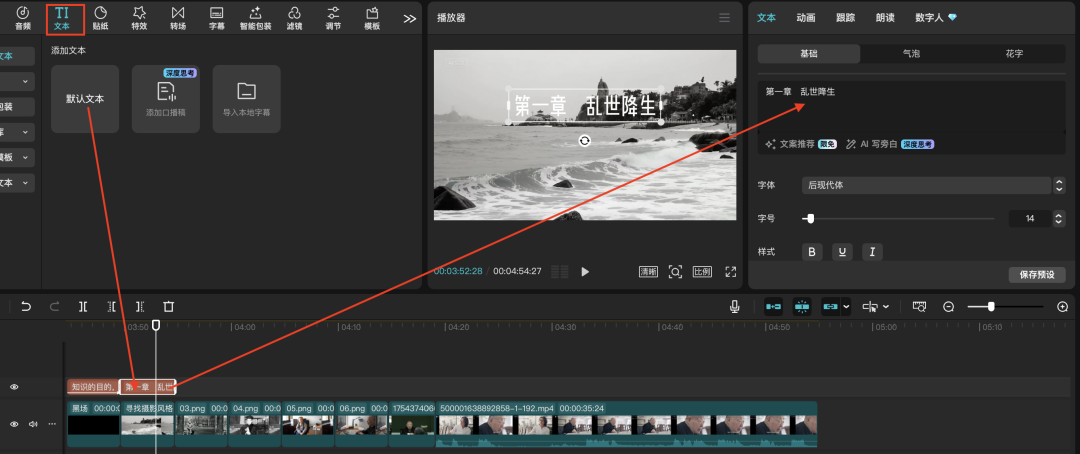Open the 字体 font dropdown

[x=932, y=185]
